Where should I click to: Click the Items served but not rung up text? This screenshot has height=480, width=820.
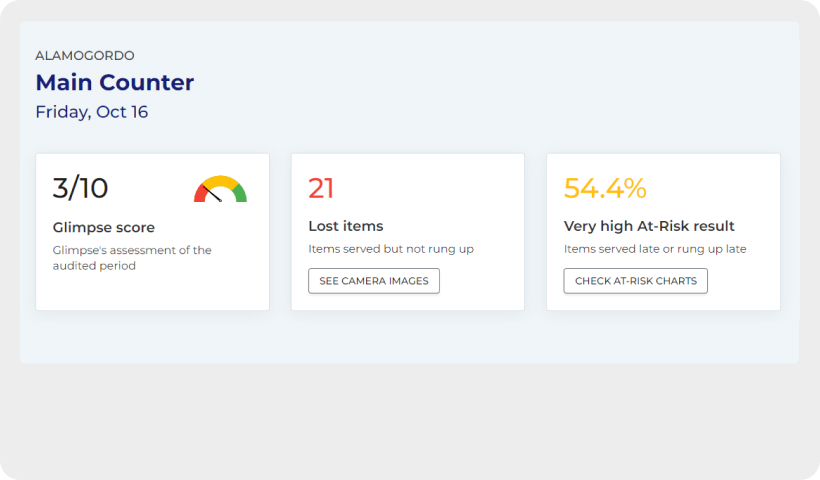click(391, 249)
